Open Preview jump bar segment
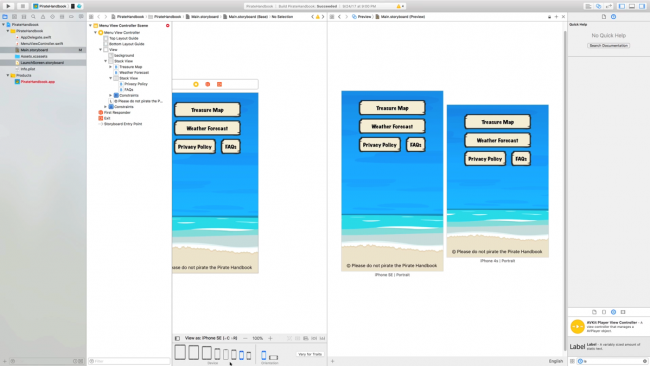 (362, 17)
